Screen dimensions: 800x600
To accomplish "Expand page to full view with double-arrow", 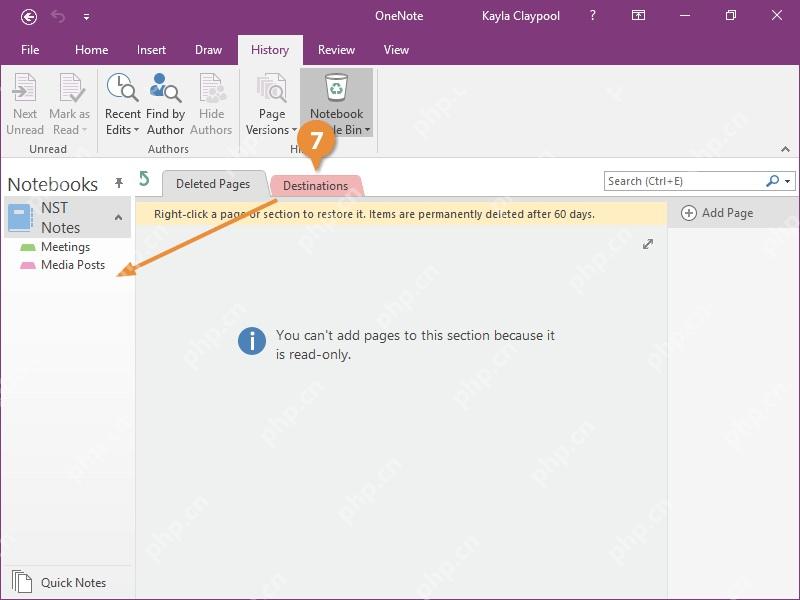I will point(648,244).
